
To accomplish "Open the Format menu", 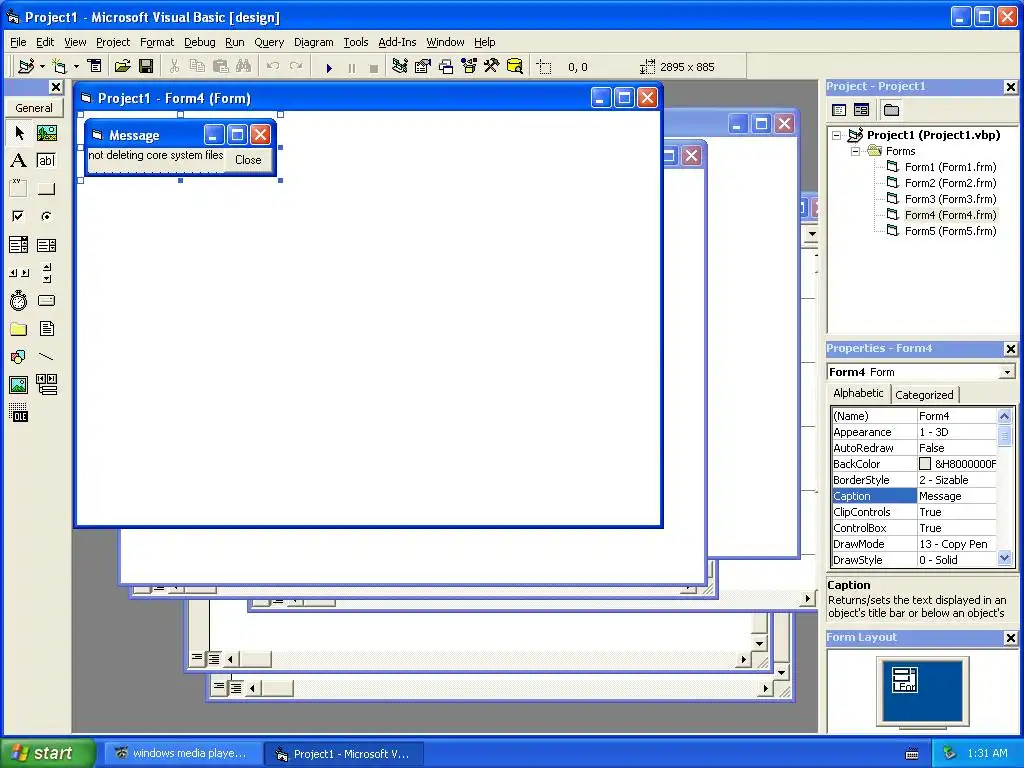I will click(157, 42).
